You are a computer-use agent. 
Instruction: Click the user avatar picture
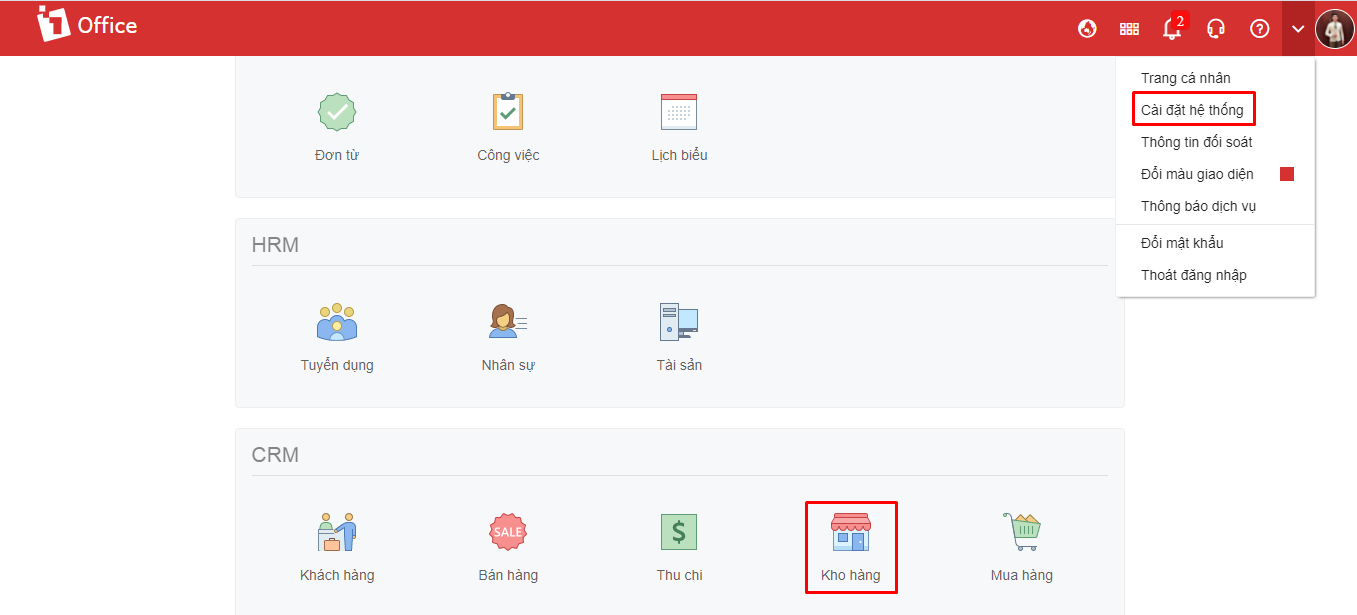coord(1334,29)
